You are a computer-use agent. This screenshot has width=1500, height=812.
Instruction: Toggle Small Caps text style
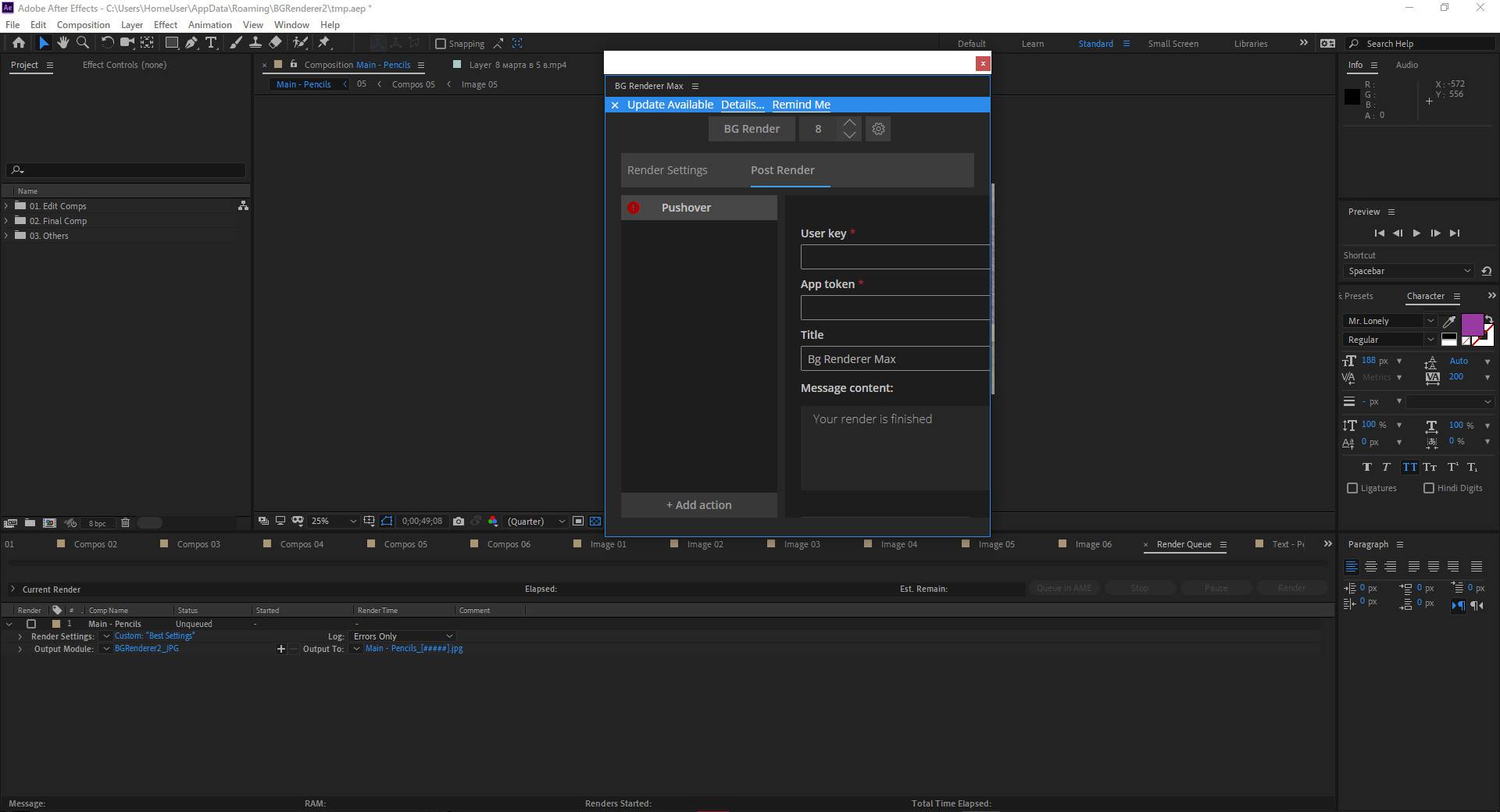1430,467
